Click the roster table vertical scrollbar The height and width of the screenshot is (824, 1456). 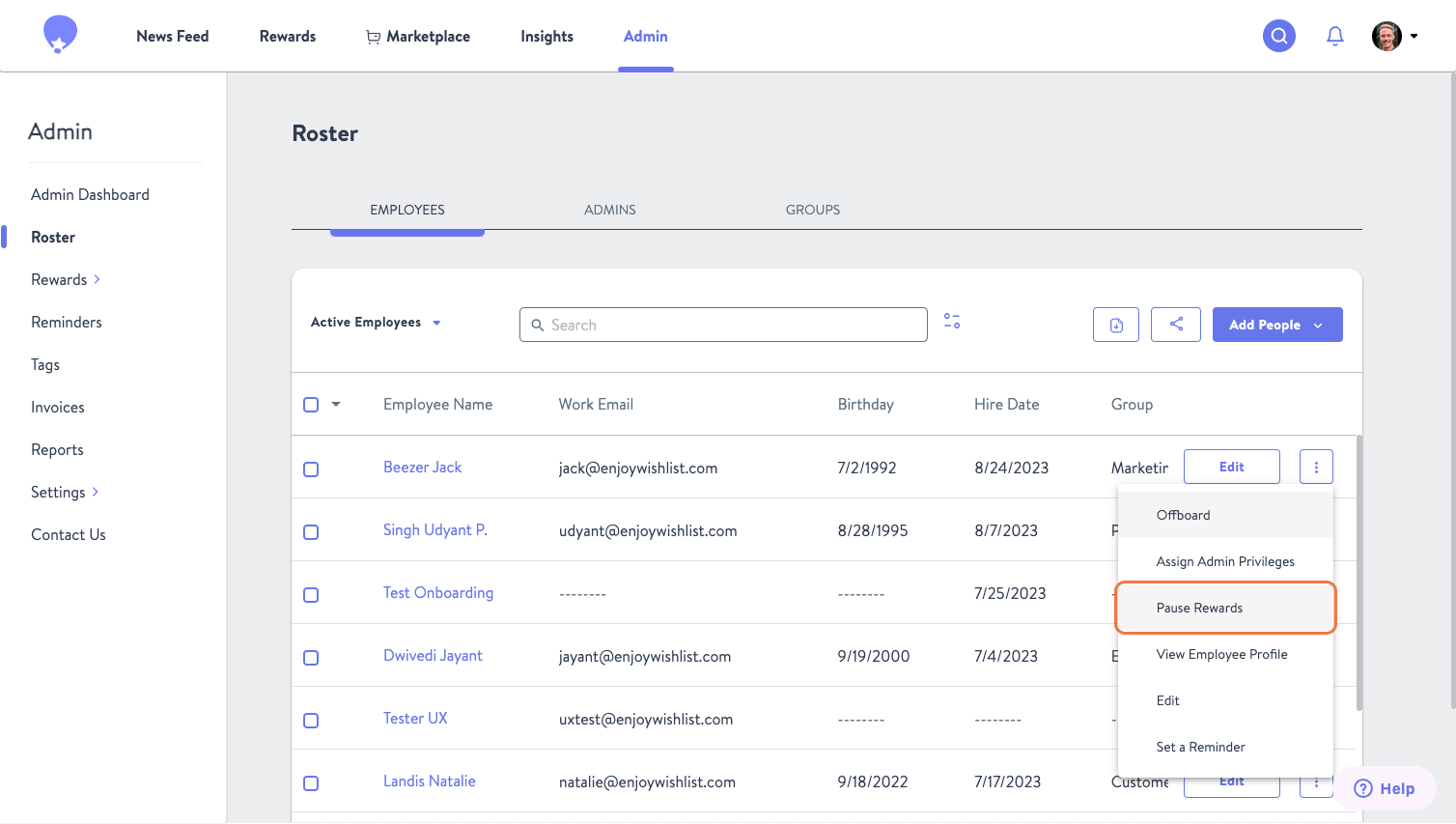click(1359, 572)
